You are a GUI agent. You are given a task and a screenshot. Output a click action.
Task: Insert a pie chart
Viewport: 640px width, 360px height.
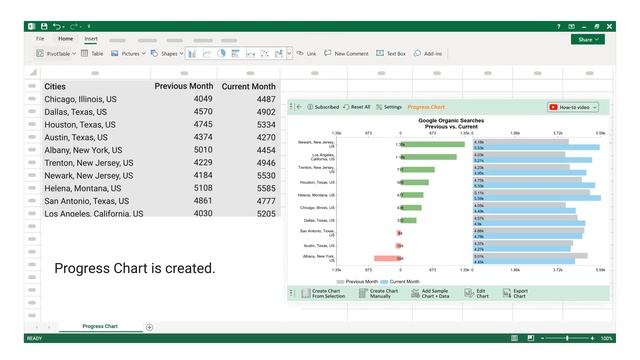(221, 53)
